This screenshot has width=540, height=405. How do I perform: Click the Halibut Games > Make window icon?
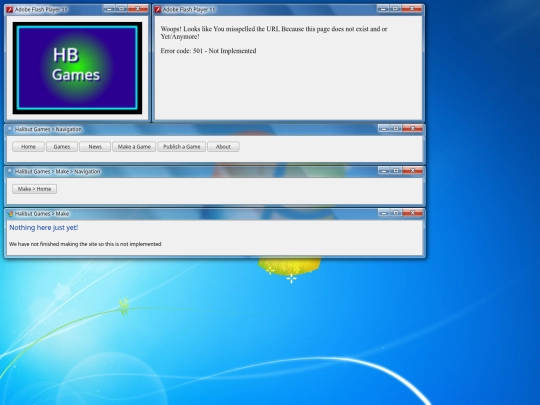click(x=10, y=214)
